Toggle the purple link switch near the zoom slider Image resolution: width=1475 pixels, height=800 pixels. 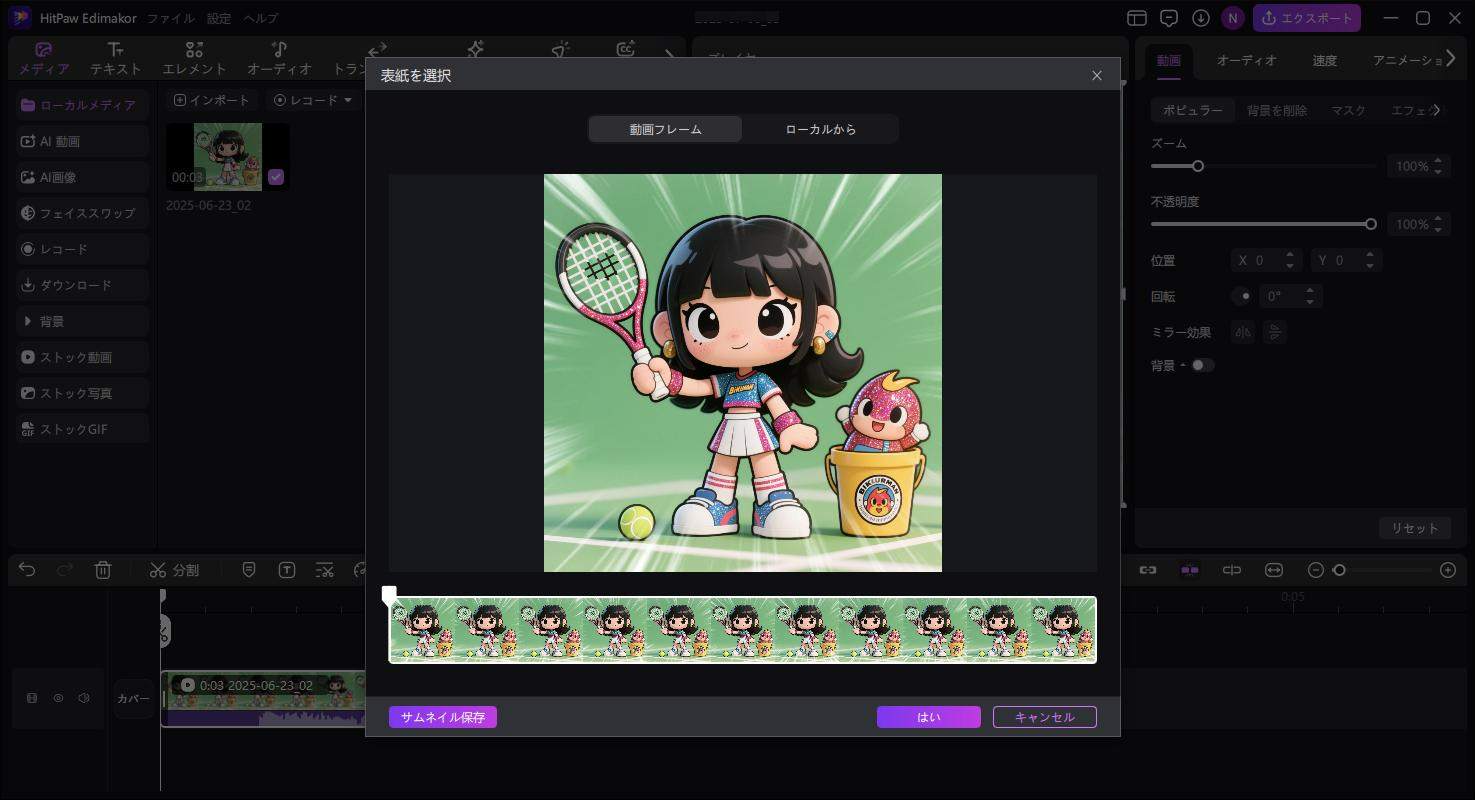(1189, 569)
